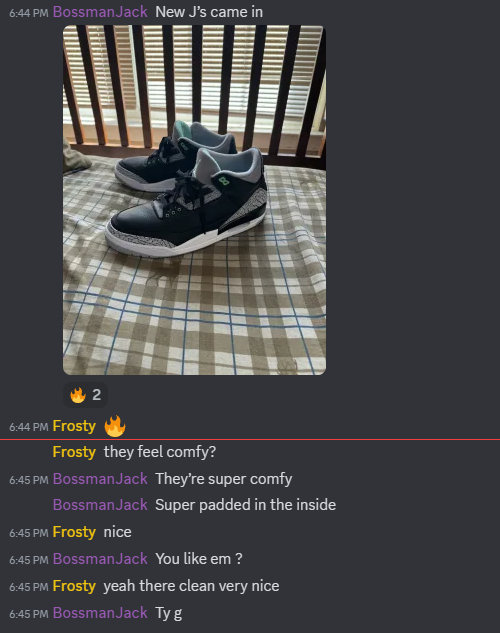Screen dimensions: 500x633
Task: Click BossmanJack name beside "Super padded in the inside"
Action: (100, 505)
